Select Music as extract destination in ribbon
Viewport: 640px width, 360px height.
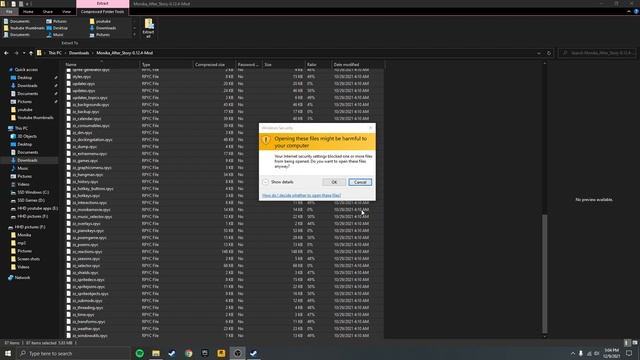[58, 35]
